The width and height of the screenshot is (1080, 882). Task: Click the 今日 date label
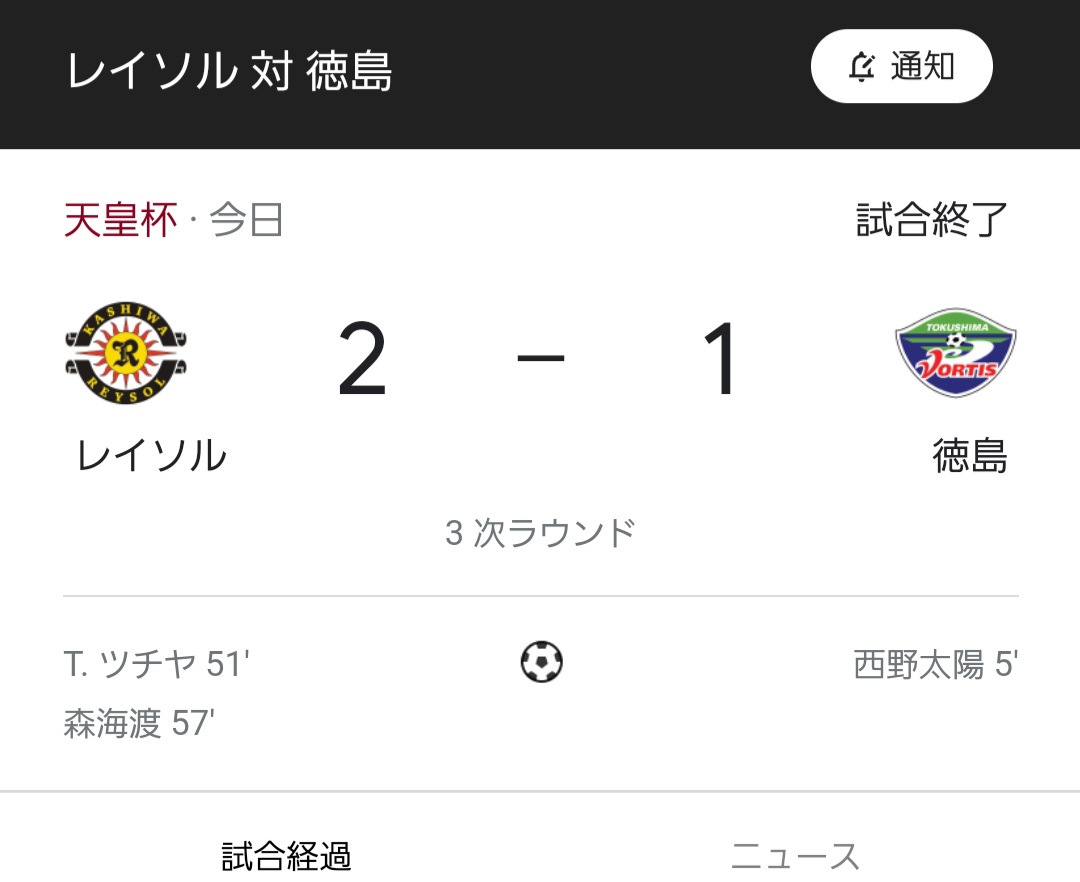click(x=246, y=220)
